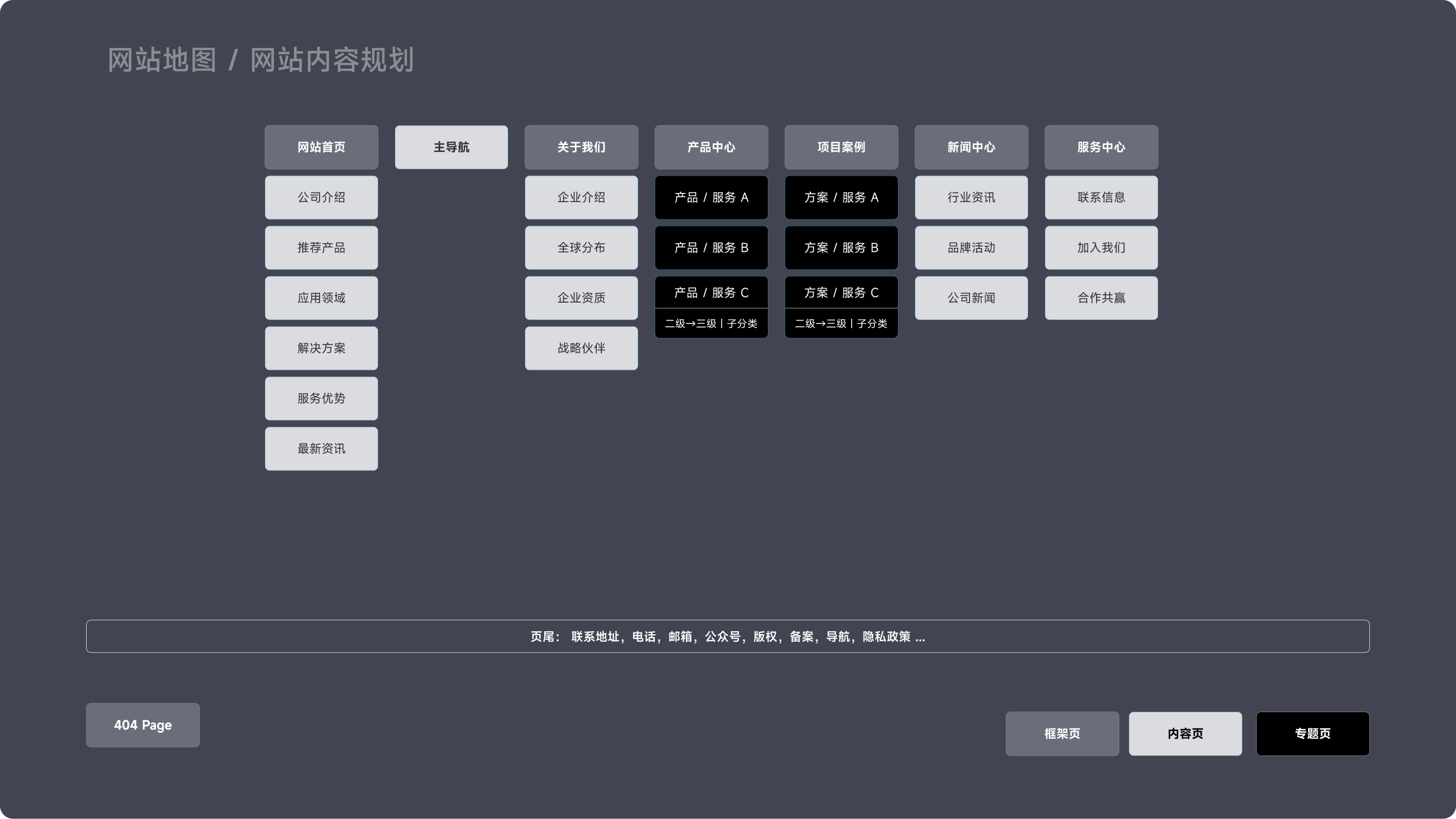Click the 推荐产品 box
Viewport: 1456px width, 819px height.
click(x=321, y=247)
